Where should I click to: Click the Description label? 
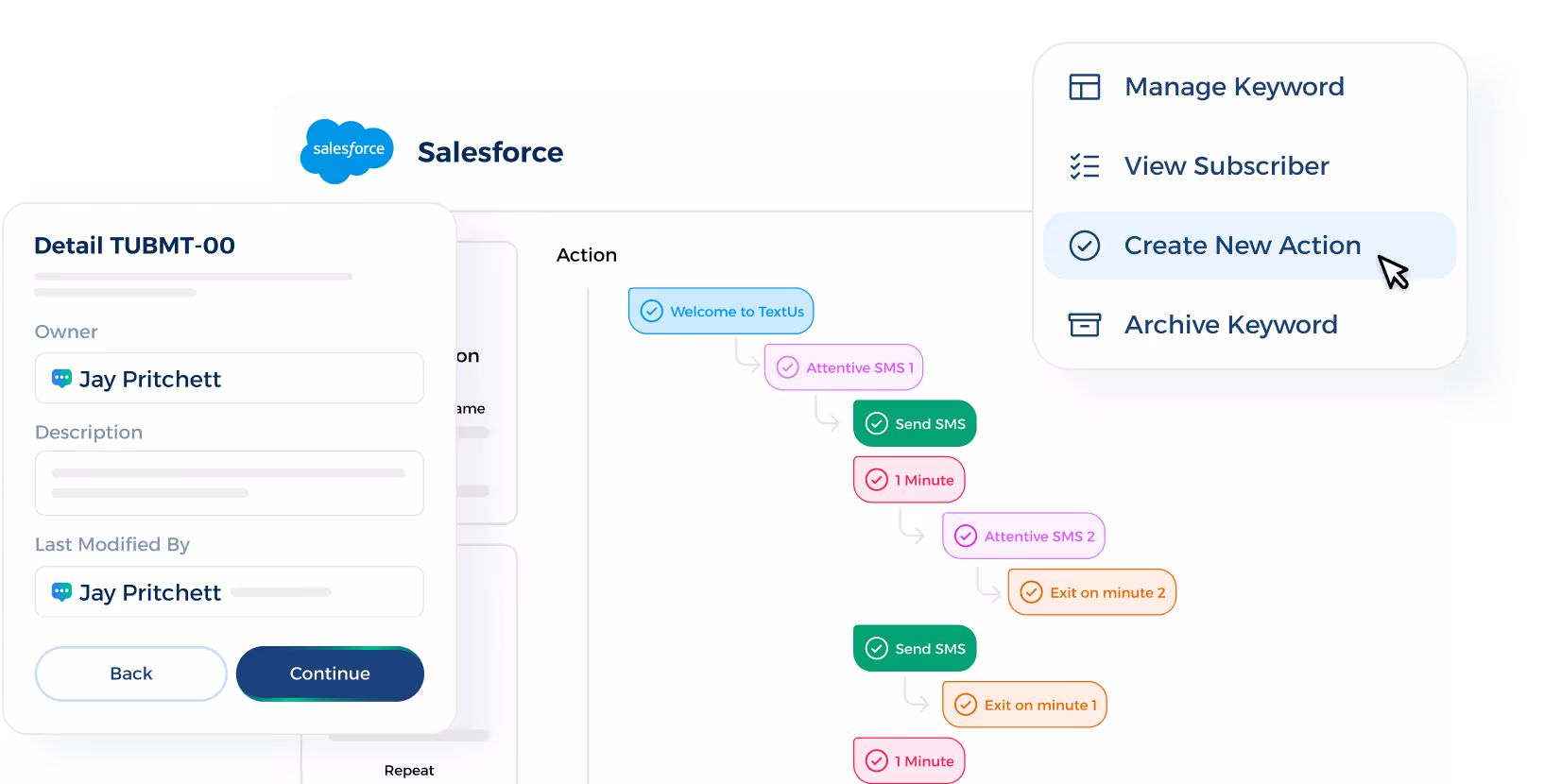point(89,433)
